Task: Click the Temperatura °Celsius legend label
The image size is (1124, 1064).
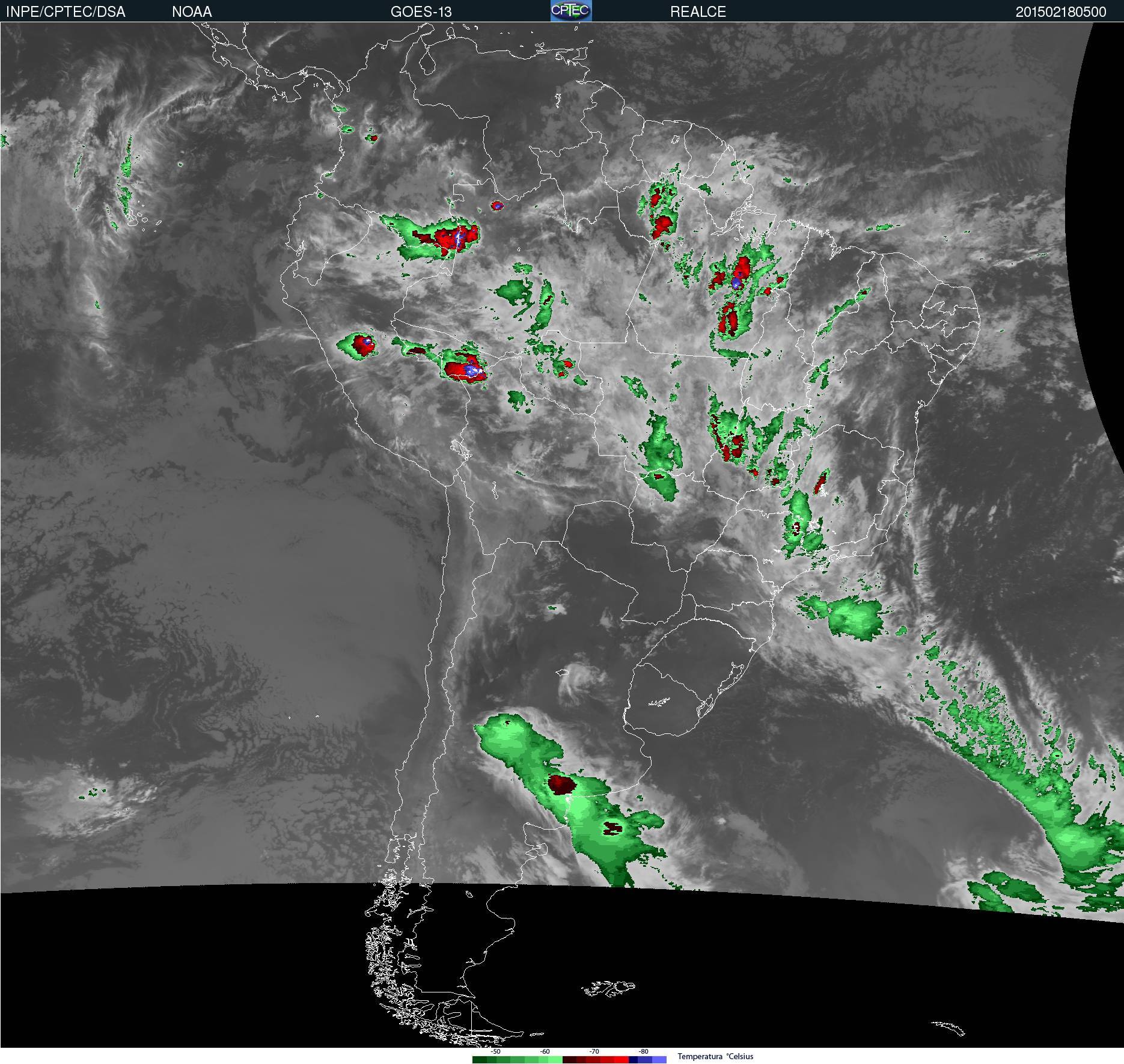Action: click(x=715, y=1056)
